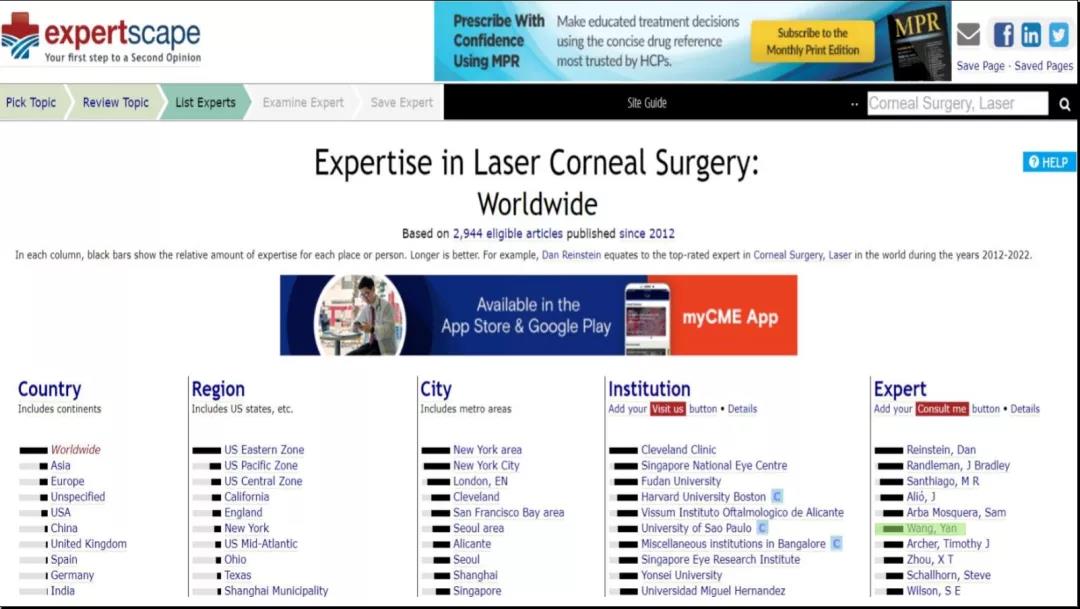Go to the Review Topic tab
Screen dimensions: 1080x609
[115, 102]
